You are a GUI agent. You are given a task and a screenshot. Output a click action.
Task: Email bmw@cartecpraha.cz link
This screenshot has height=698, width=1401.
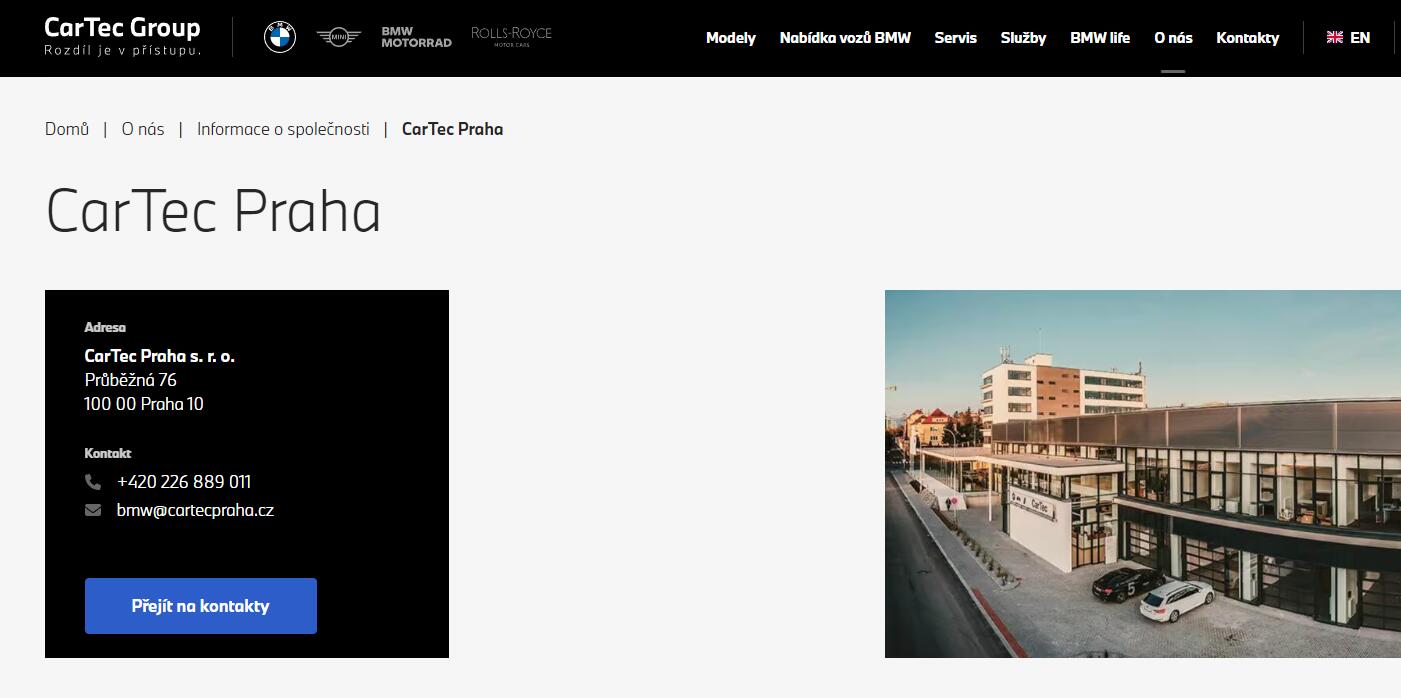(x=195, y=510)
